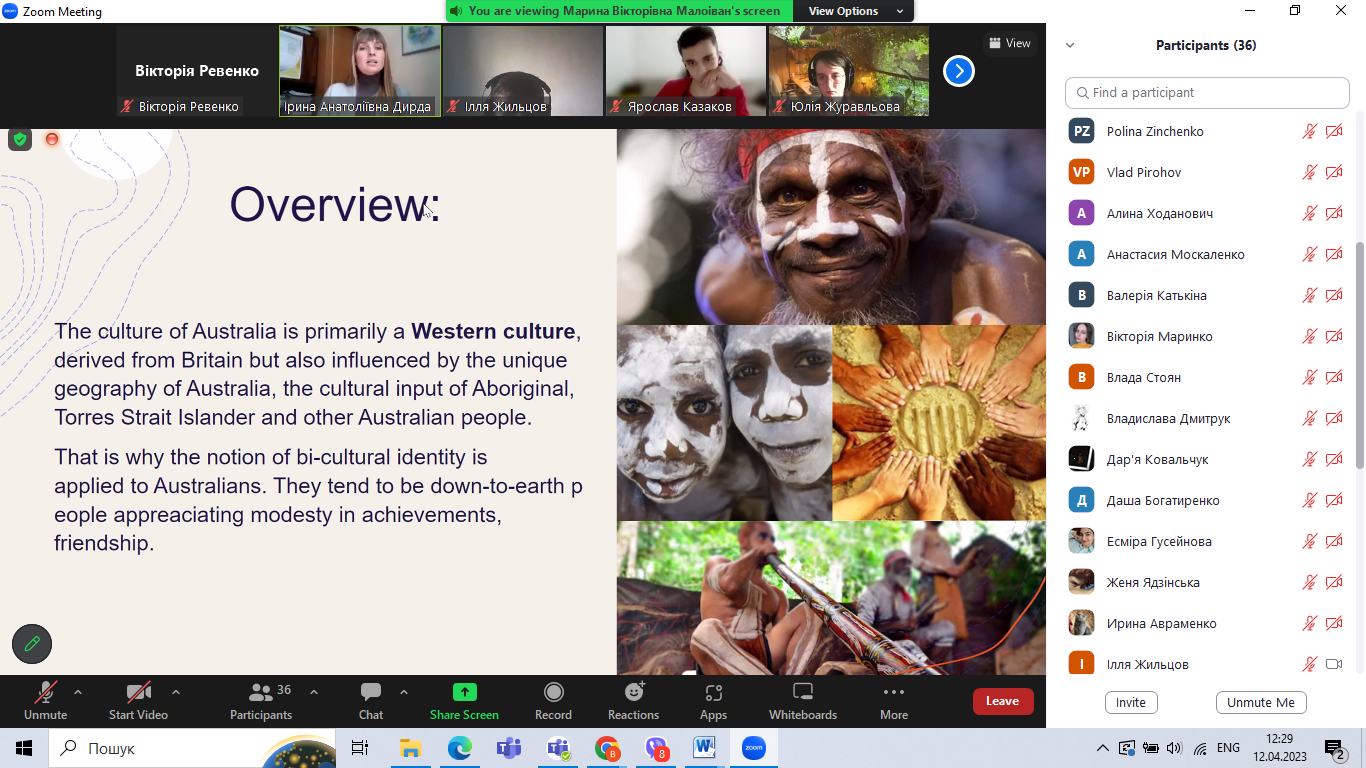
Task: Click the Unmute microphone icon in toolbar
Action: point(45,692)
